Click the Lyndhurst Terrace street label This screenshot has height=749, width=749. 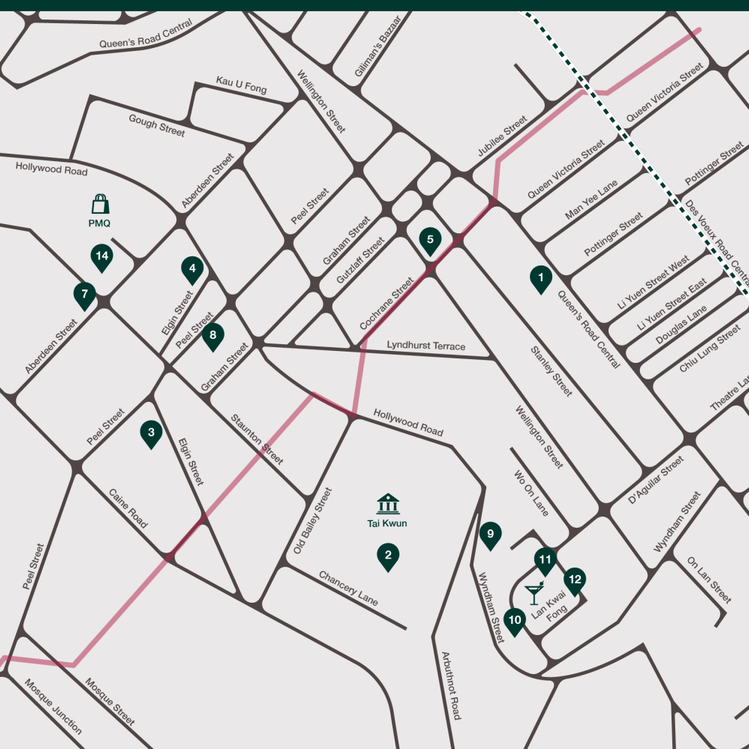pos(426,346)
